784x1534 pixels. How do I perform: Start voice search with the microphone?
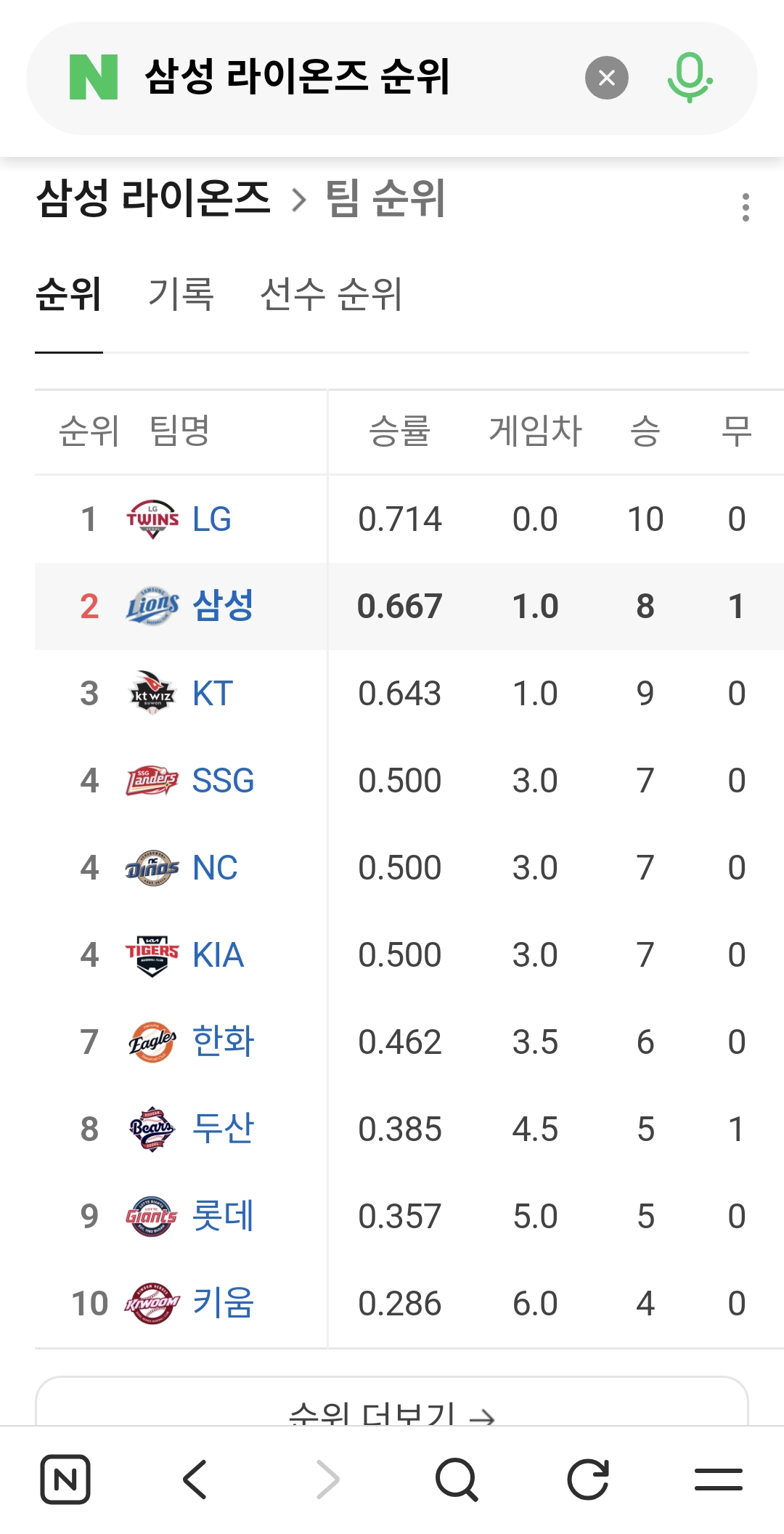(x=689, y=78)
